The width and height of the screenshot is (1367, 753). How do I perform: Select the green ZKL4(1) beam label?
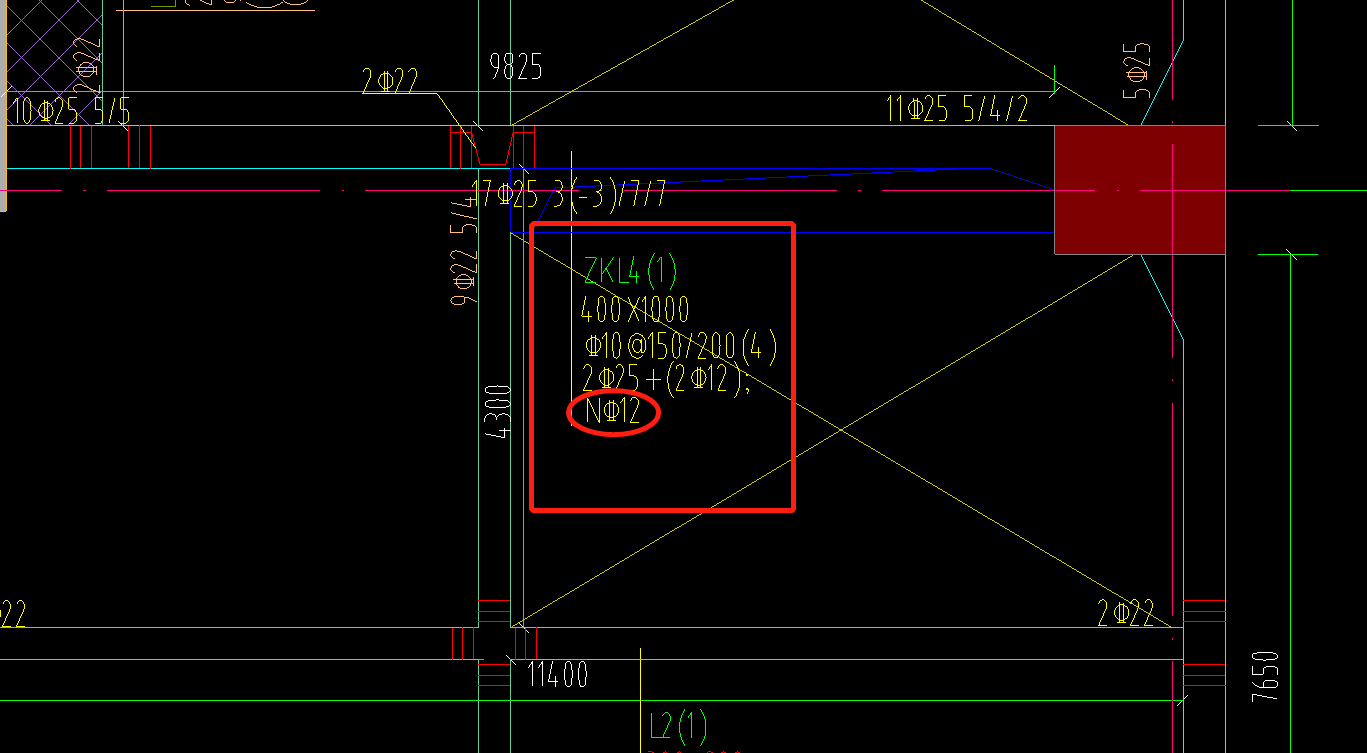coord(630,270)
